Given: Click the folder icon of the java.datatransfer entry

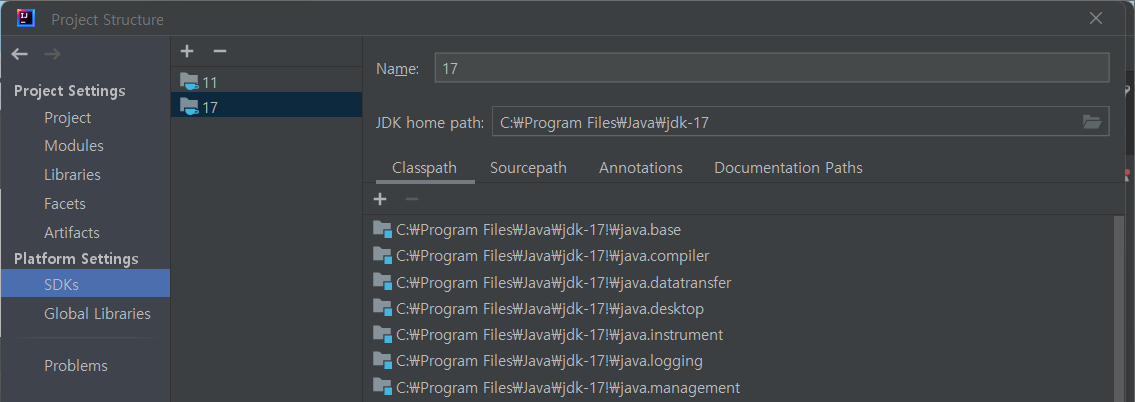Looking at the screenshot, I should coord(381,281).
